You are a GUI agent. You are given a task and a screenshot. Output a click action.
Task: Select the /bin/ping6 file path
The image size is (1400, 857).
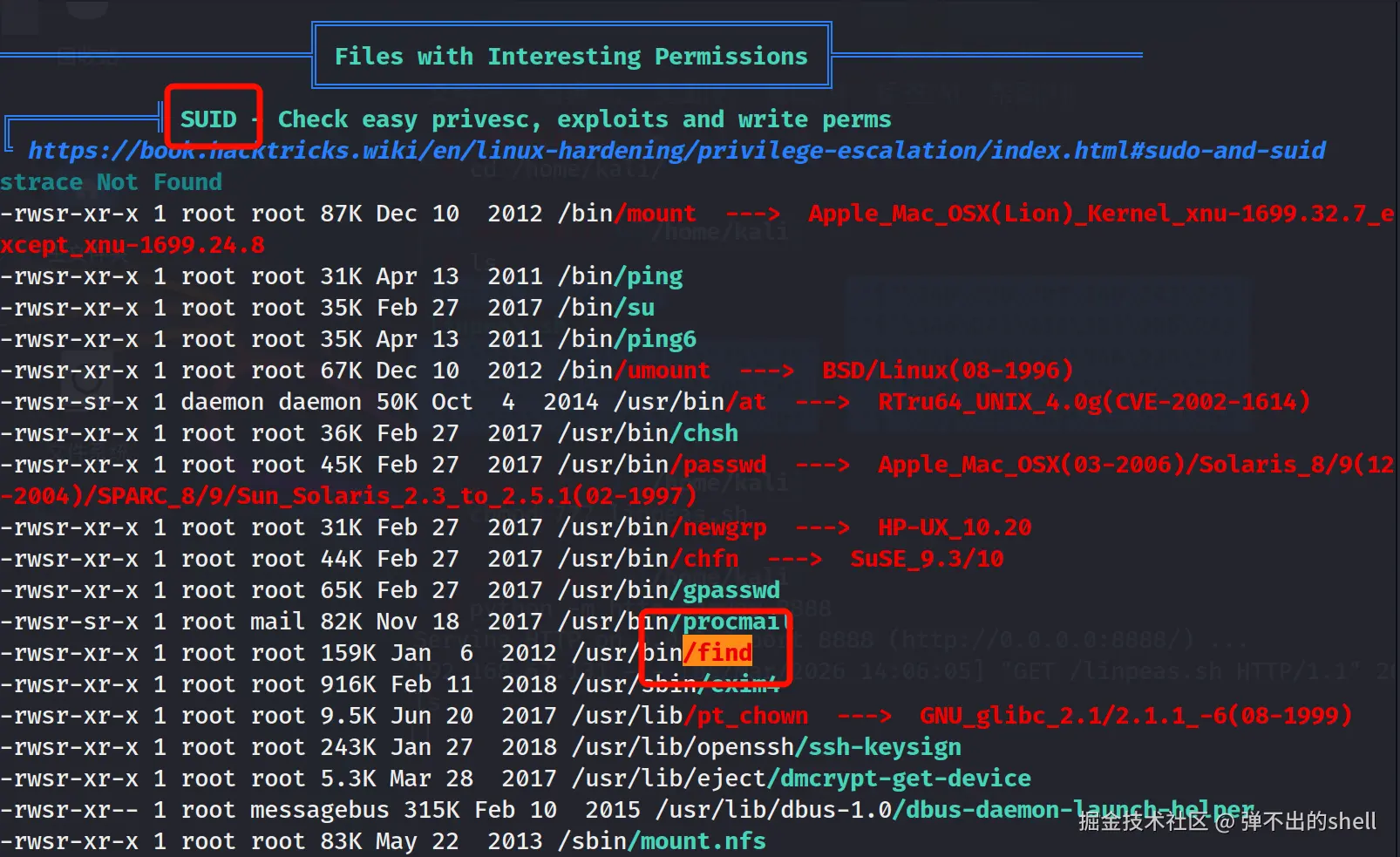(x=627, y=339)
